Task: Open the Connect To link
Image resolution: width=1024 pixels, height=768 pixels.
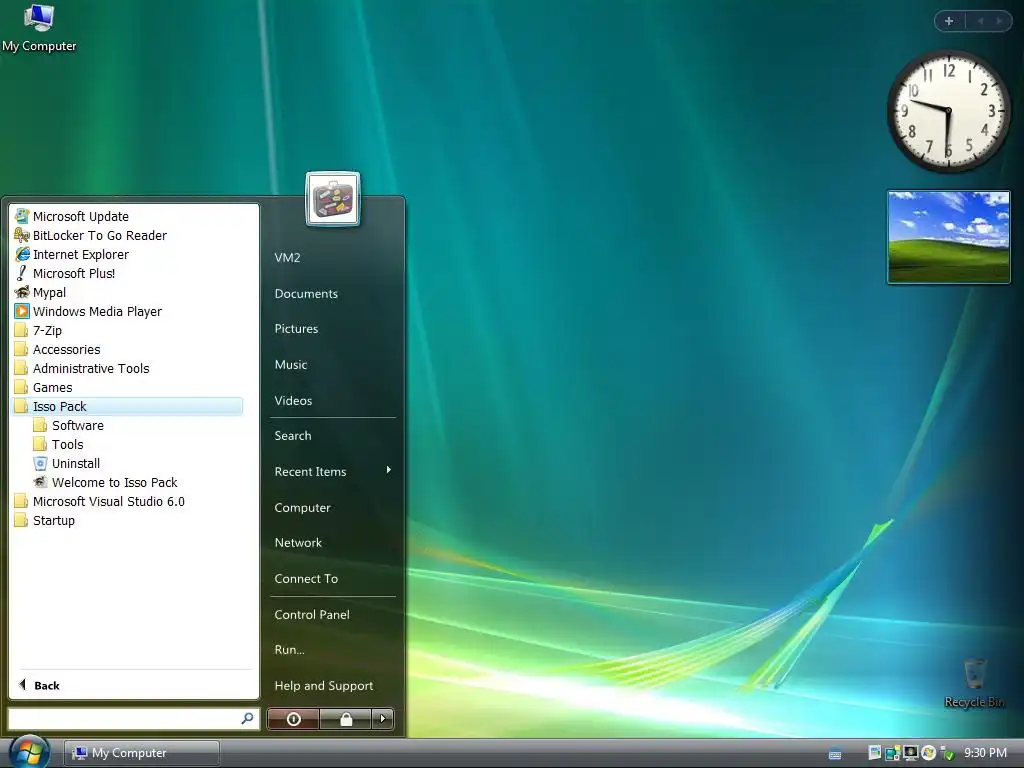Action: pyautogui.click(x=306, y=579)
